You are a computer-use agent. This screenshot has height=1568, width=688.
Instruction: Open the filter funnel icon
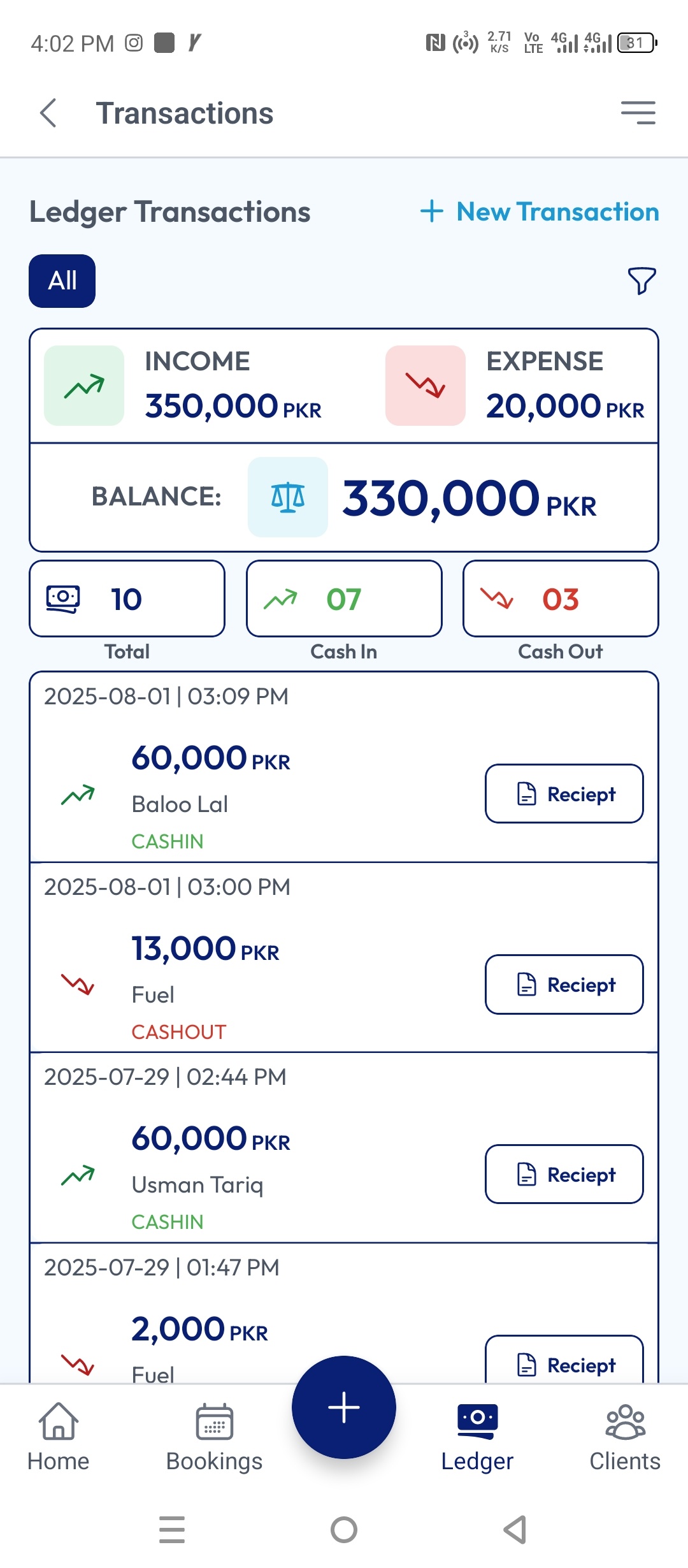tap(641, 280)
